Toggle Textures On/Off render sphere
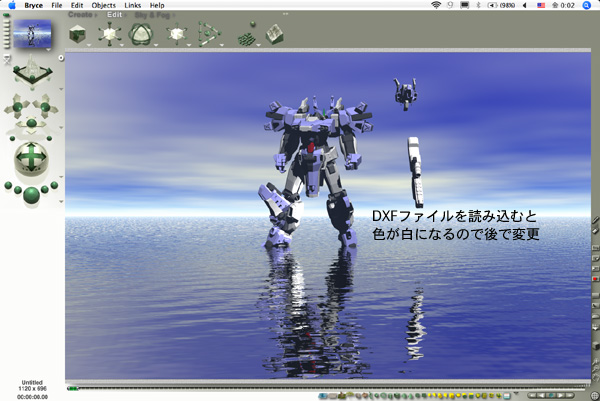 (x=8, y=185)
